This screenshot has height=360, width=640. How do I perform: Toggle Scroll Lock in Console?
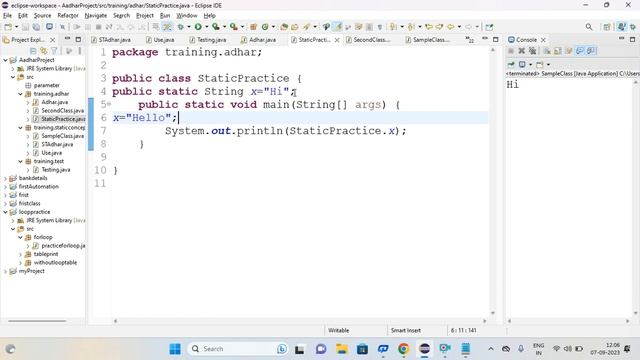click(558, 51)
